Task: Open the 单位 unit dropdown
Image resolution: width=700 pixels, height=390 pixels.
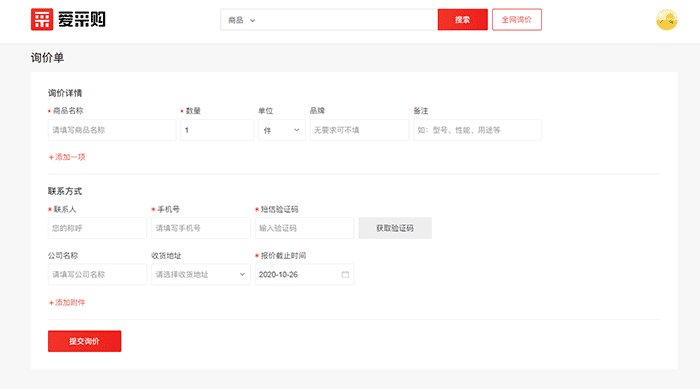Action: coord(282,130)
